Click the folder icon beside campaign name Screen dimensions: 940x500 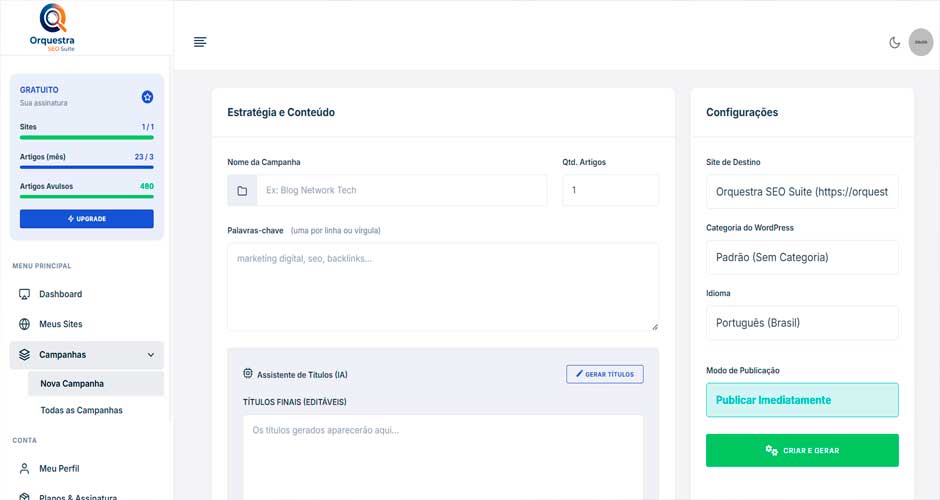click(242, 191)
